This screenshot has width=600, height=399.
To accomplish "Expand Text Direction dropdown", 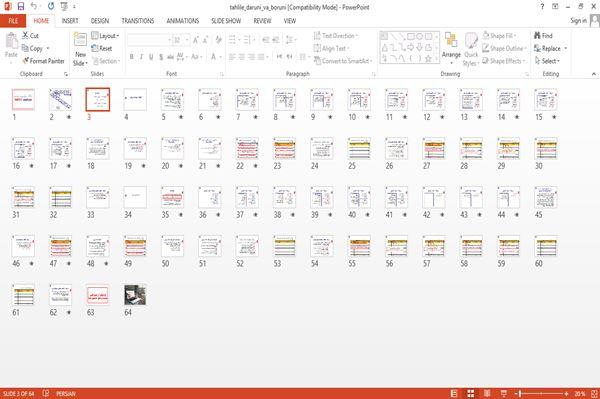I will tap(336, 36).
